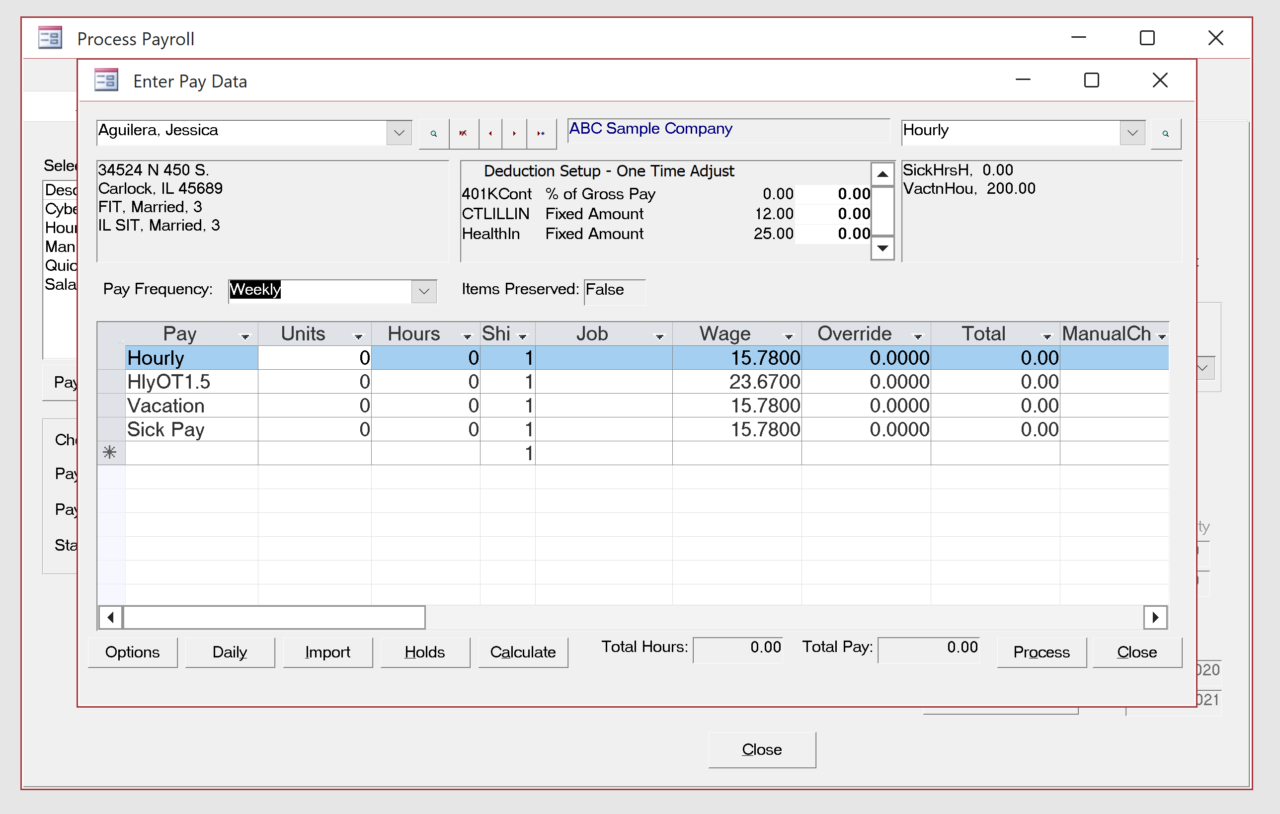Screen dimensions: 1280x814
Task: Open the employee name dropdown
Action: click(x=399, y=131)
